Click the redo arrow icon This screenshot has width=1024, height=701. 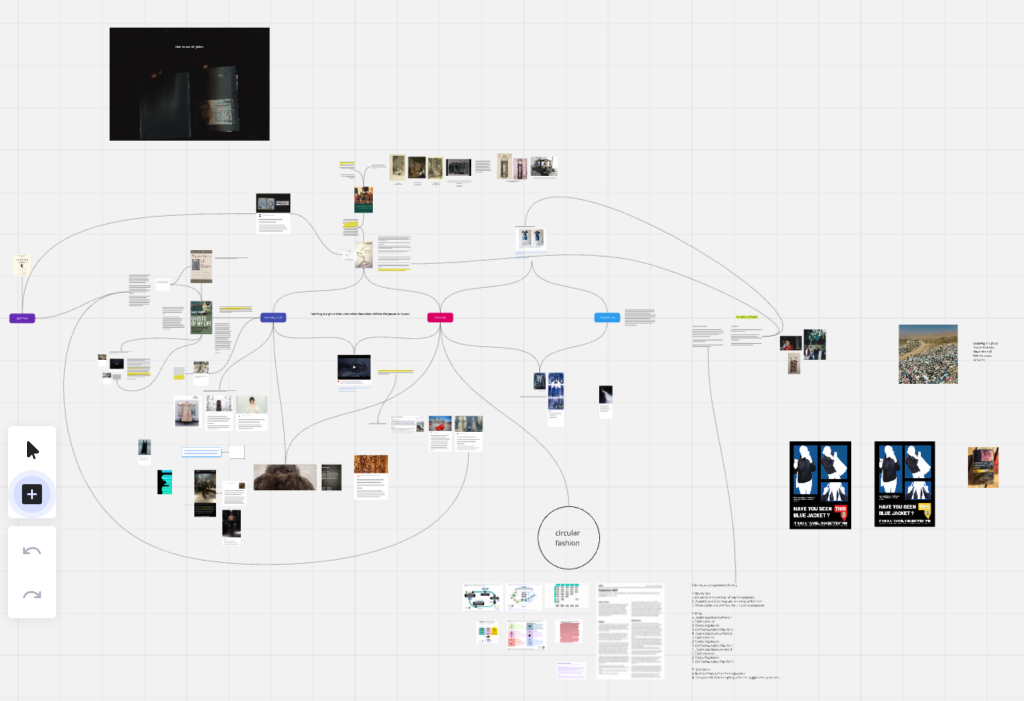(32, 595)
